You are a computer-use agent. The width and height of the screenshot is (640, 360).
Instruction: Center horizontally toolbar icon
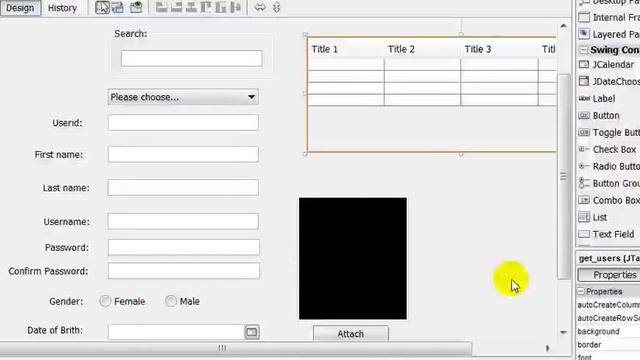(191, 7)
